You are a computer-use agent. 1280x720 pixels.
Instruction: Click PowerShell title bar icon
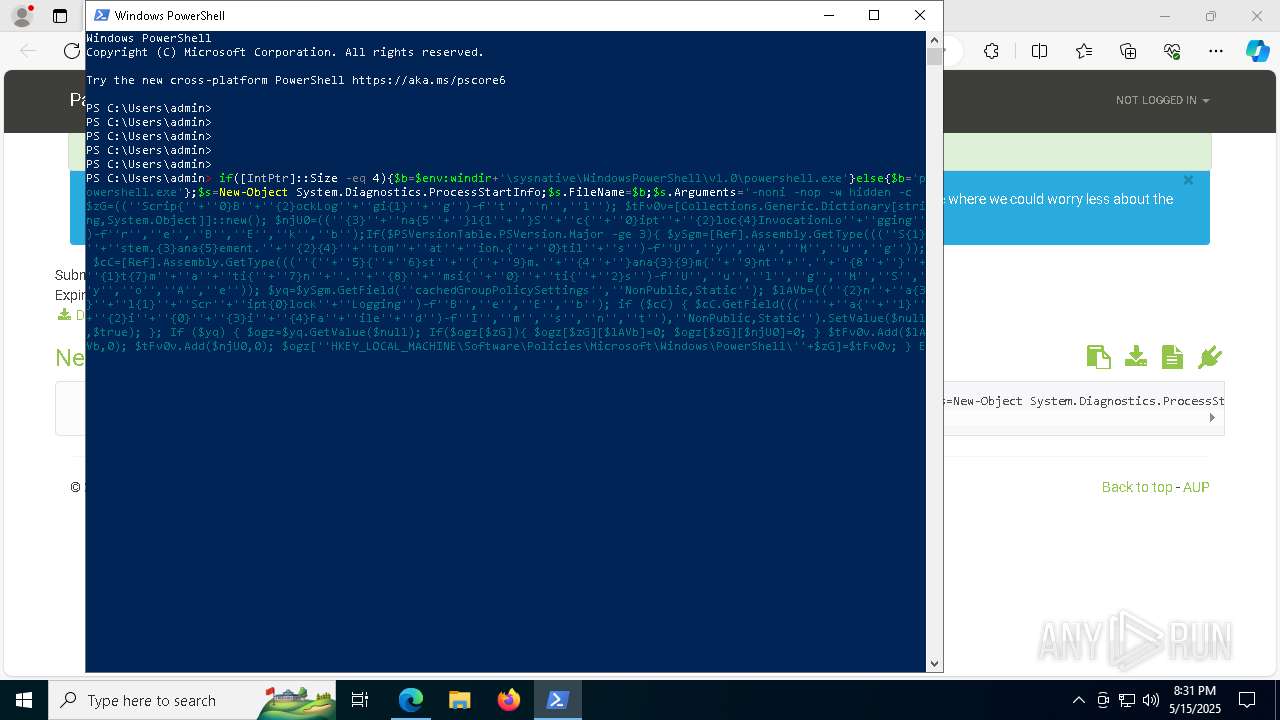(x=101, y=15)
